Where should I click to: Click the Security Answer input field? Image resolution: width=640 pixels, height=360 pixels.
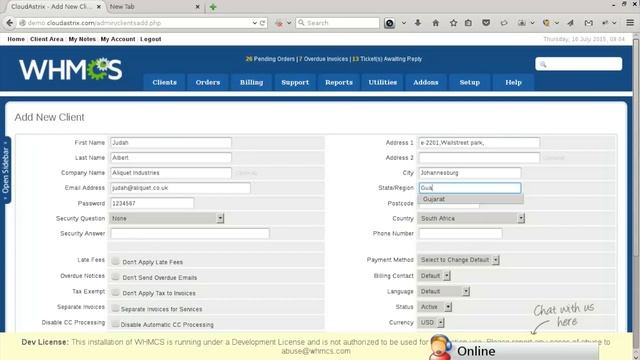pyautogui.click(x=190, y=233)
